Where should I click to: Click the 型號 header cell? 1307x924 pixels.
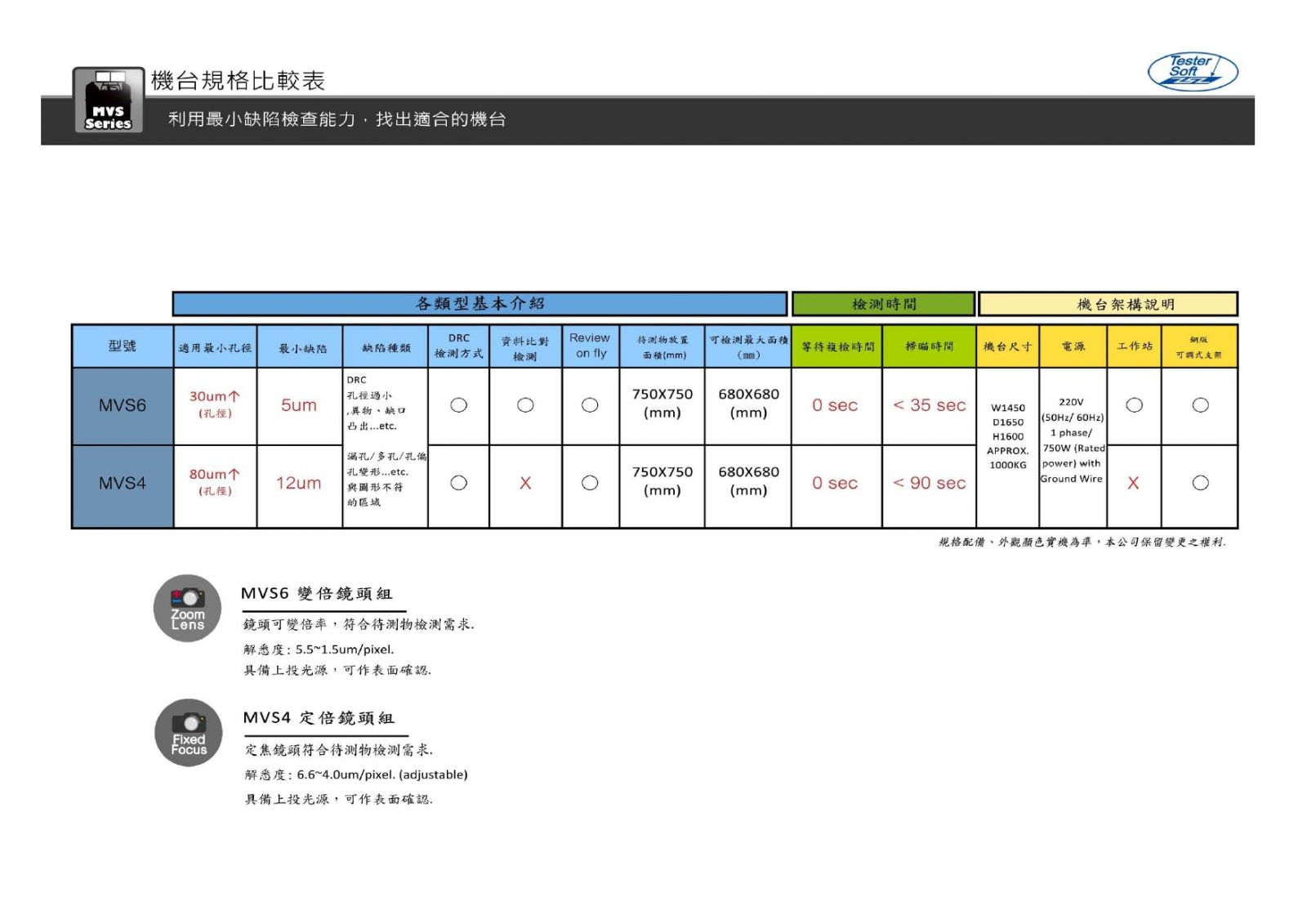[x=123, y=346]
